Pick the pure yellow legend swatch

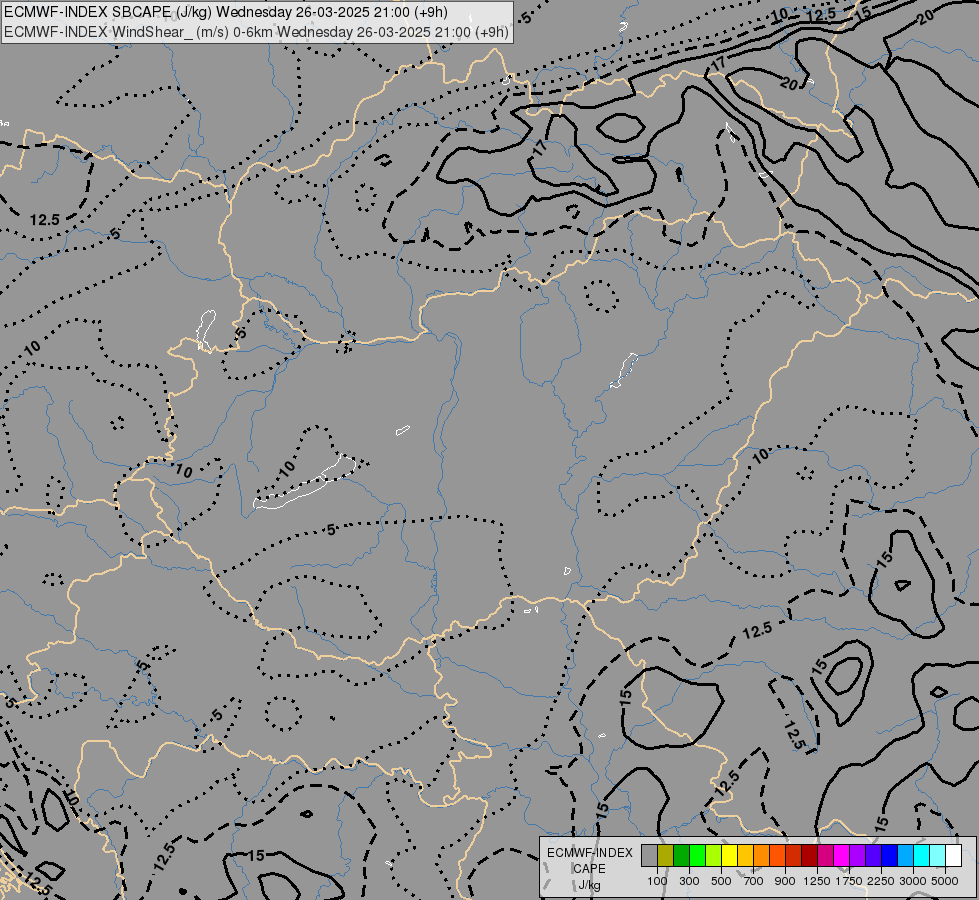[x=730, y=856]
